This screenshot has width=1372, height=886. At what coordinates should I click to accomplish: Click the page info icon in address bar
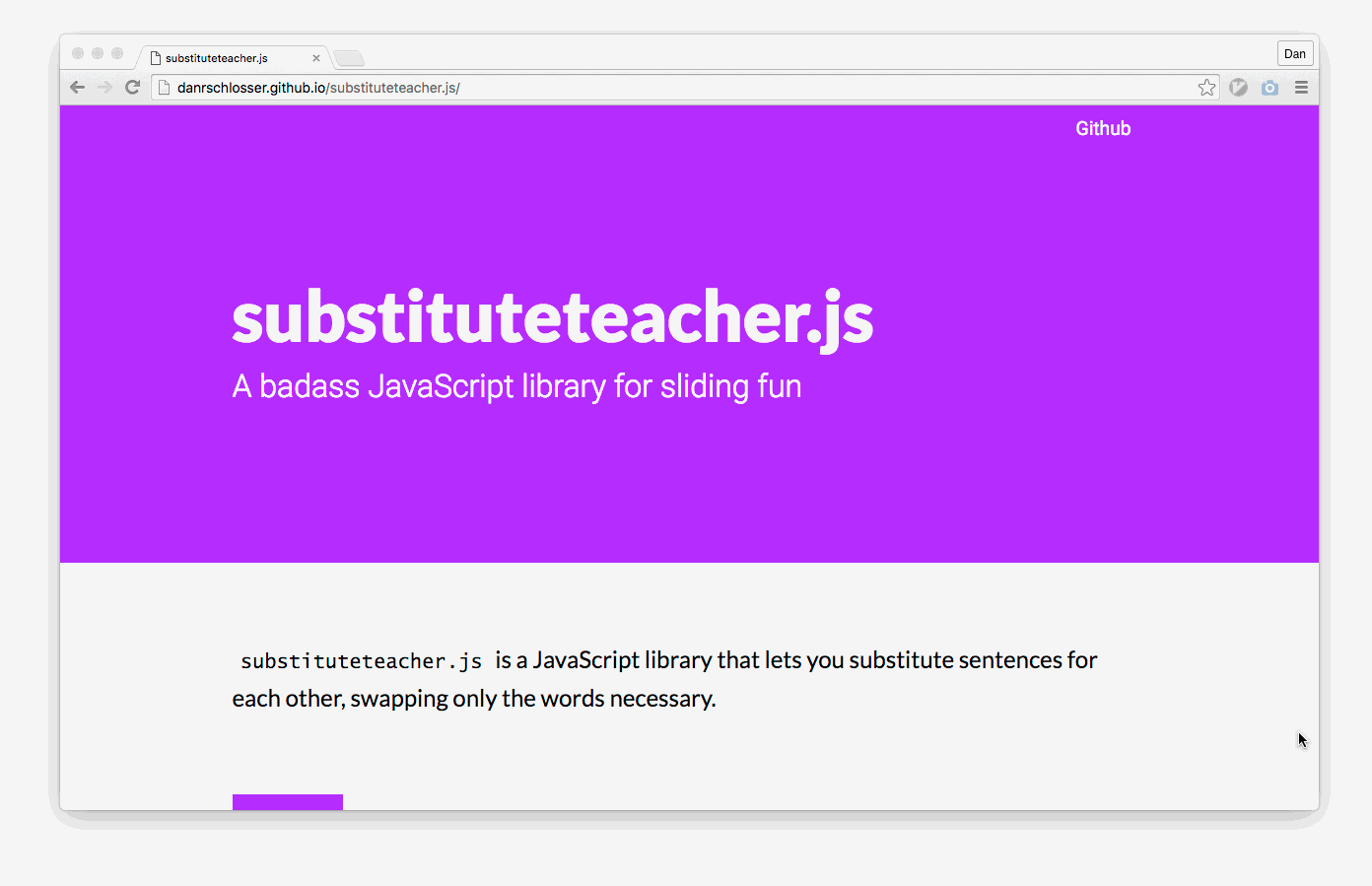coord(165,88)
